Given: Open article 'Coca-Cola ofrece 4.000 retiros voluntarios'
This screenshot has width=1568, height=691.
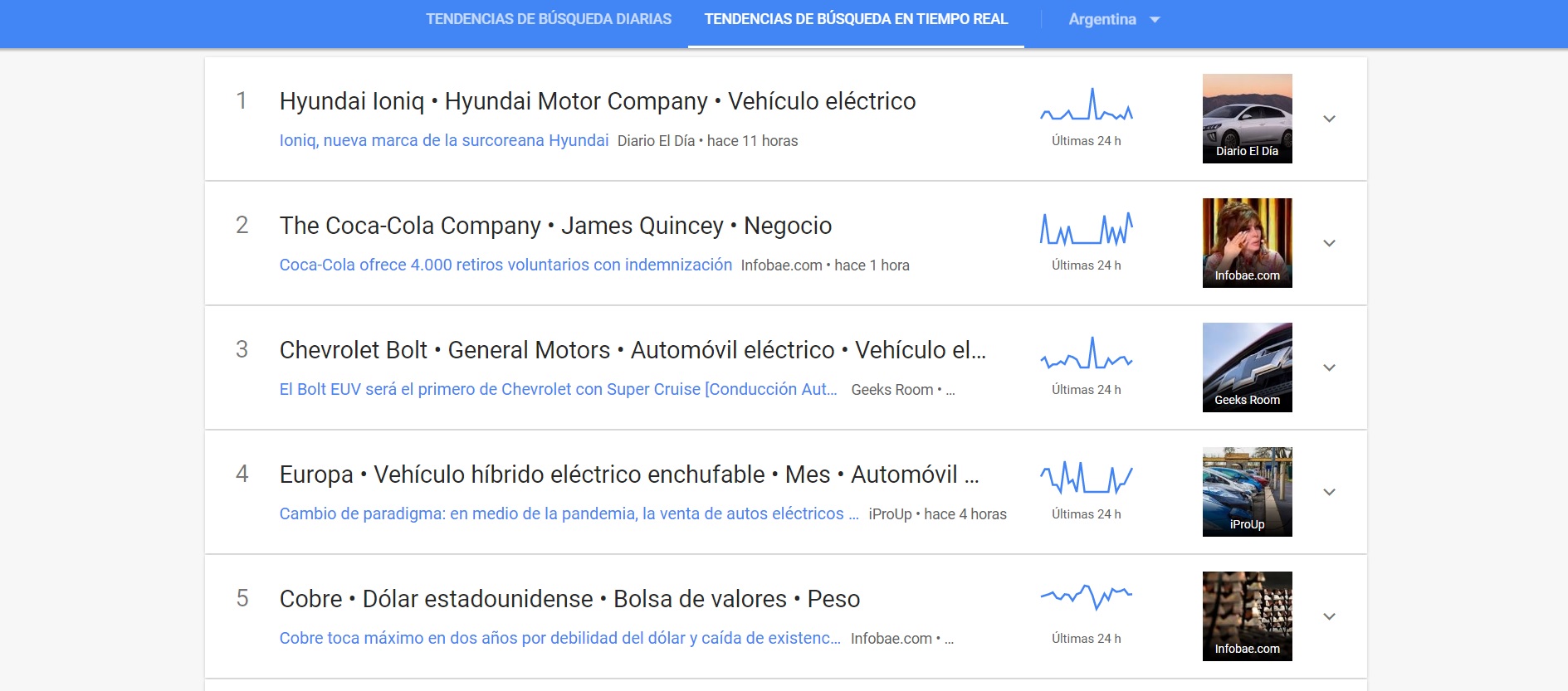Looking at the screenshot, I should click(506, 265).
